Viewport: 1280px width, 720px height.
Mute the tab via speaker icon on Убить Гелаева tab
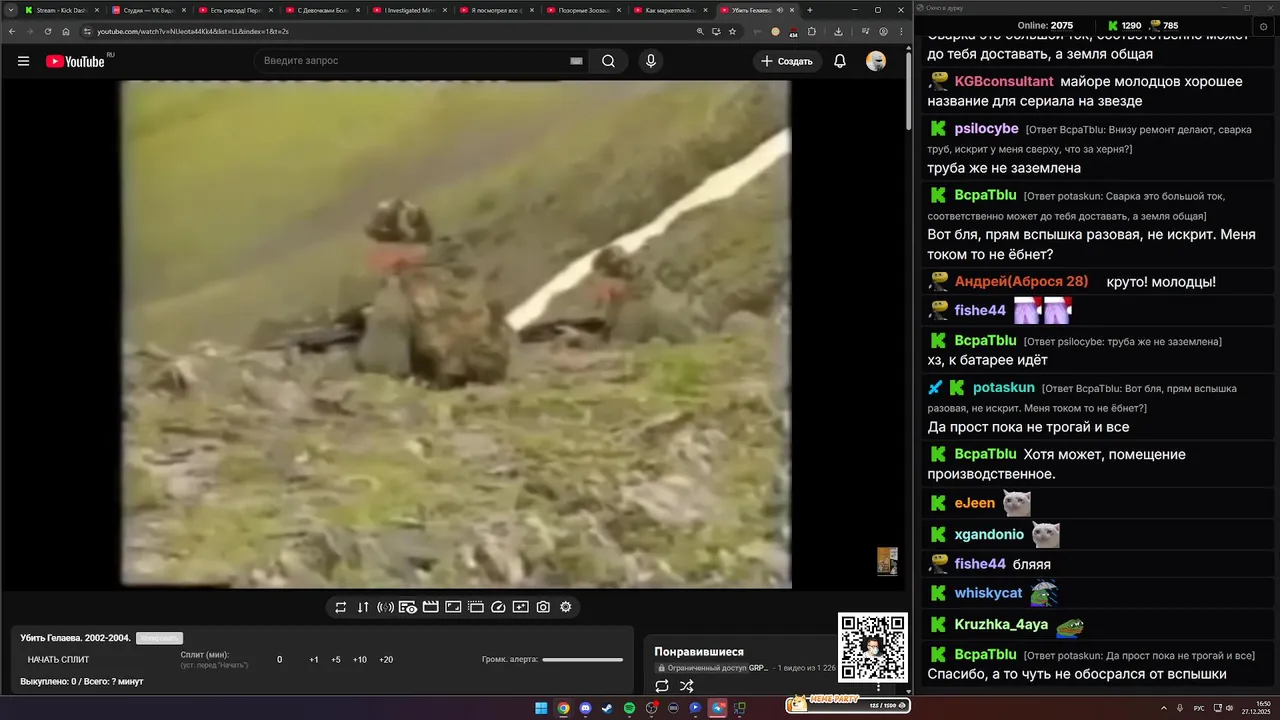coord(780,10)
